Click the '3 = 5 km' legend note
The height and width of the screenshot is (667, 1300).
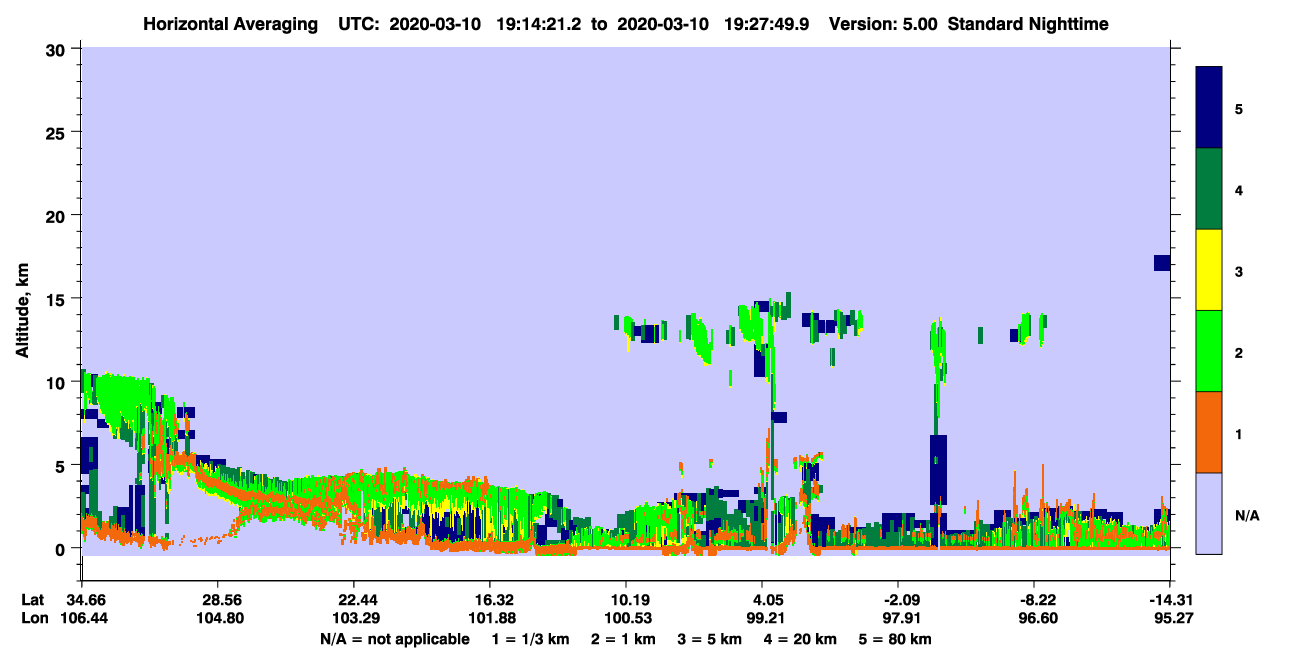pos(709,639)
